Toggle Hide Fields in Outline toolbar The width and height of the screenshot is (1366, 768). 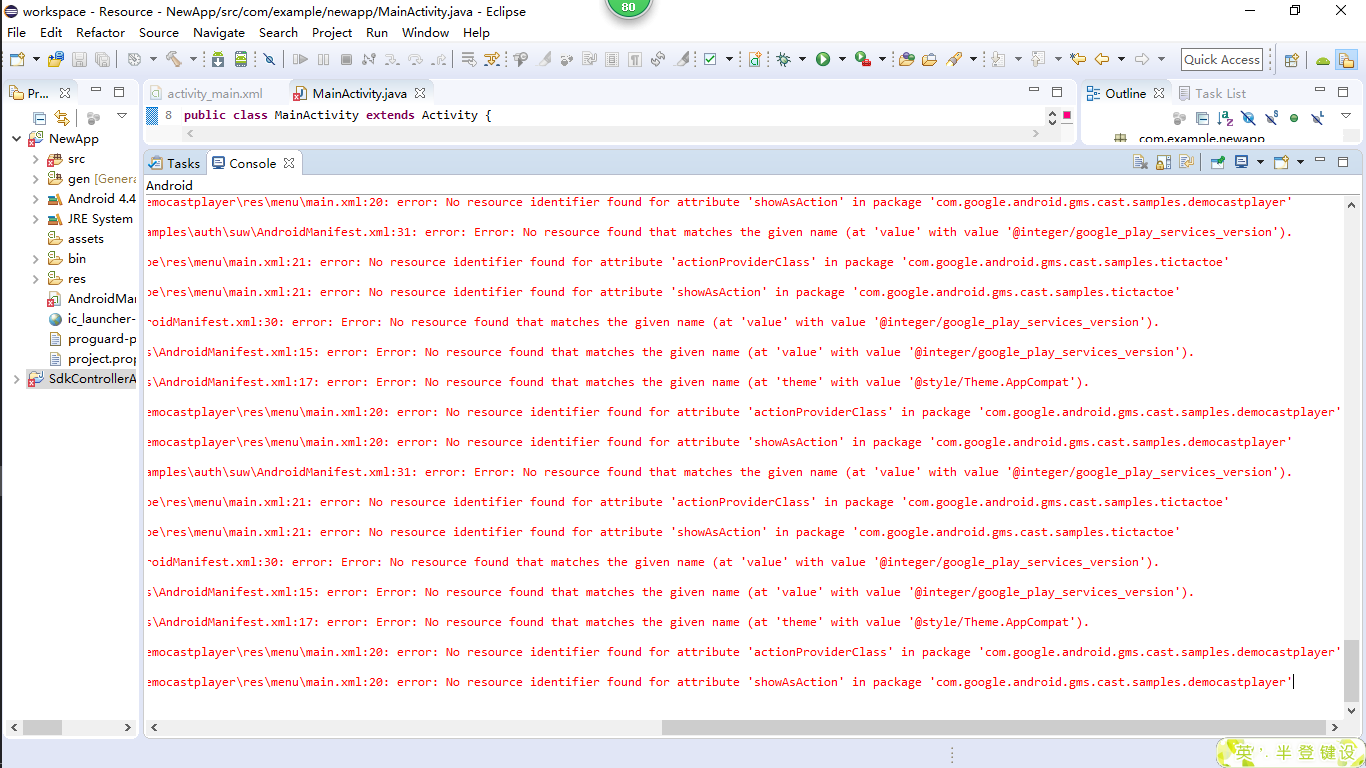tap(1248, 117)
